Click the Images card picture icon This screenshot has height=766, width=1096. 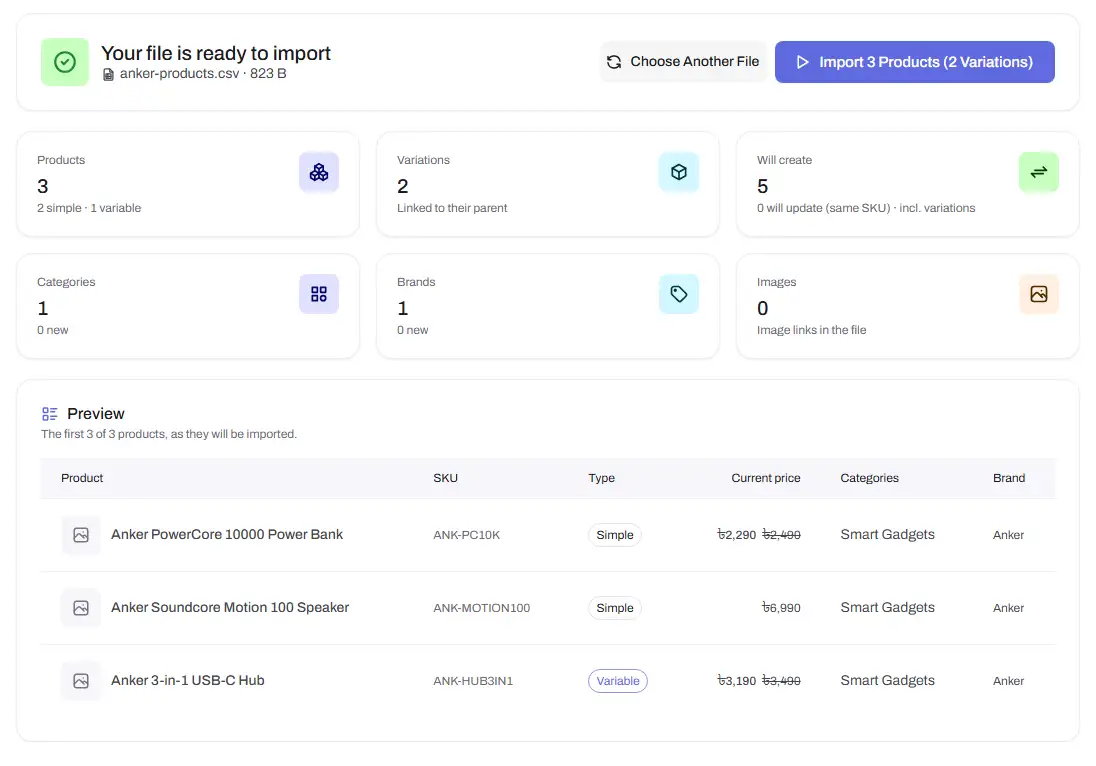[x=1039, y=294]
